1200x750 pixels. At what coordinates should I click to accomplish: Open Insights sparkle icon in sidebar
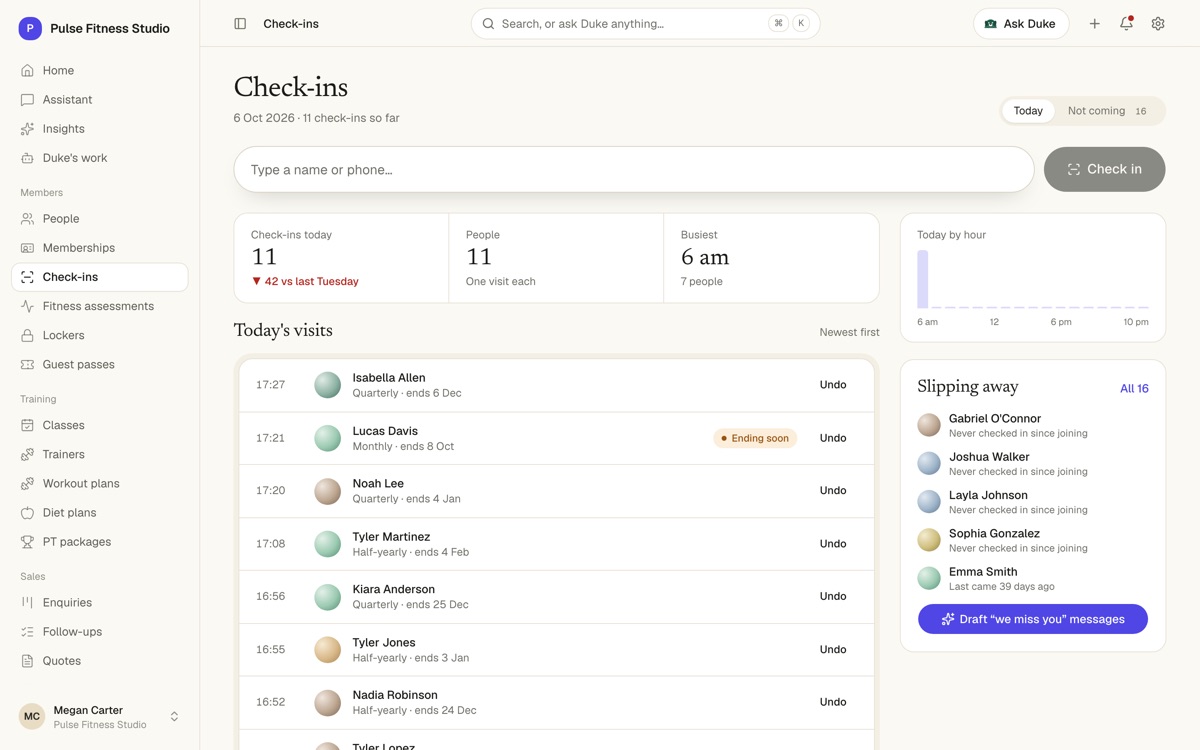[27, 129]
